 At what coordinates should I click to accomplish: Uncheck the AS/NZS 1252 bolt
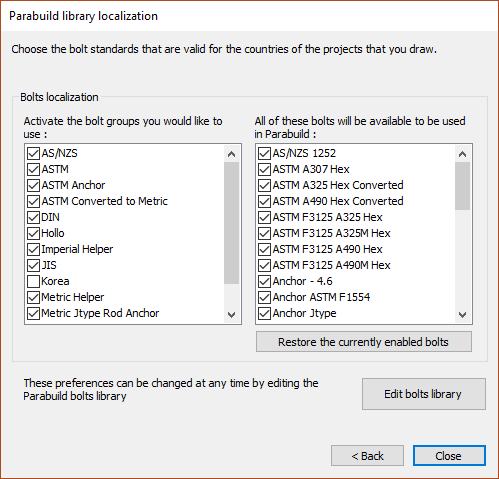coord(264,153)
